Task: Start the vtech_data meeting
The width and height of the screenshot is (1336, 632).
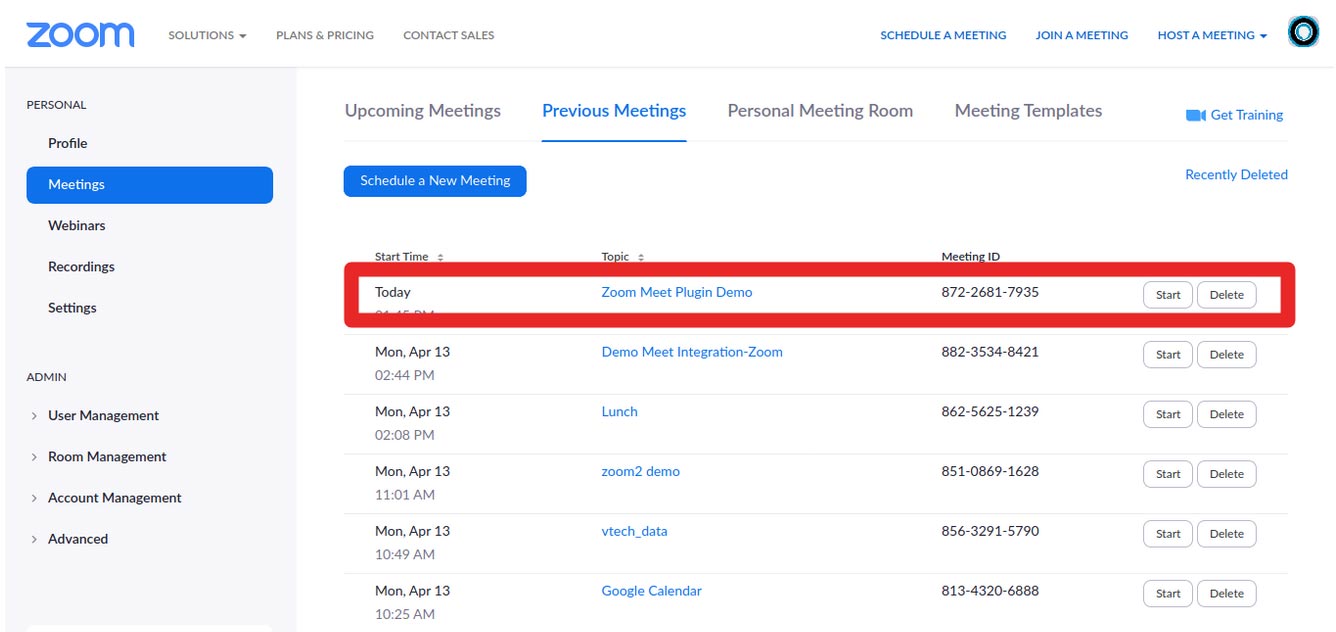Action: tap(1168, 534)
